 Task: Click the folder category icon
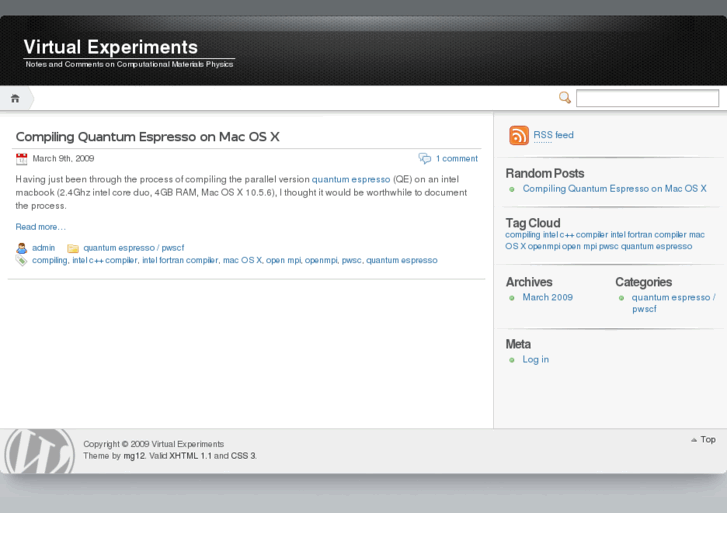click(73, 248)
